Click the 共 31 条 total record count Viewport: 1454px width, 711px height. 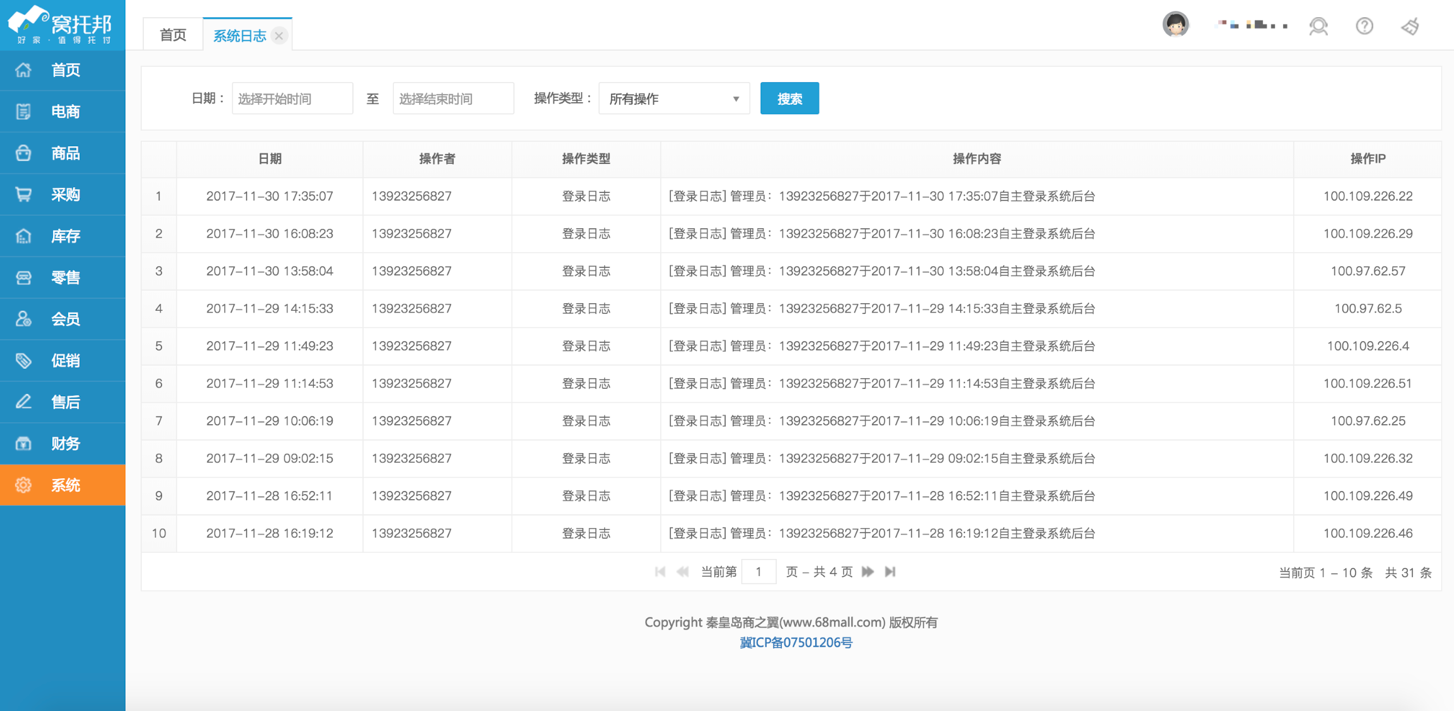[x=1408, y=573]
